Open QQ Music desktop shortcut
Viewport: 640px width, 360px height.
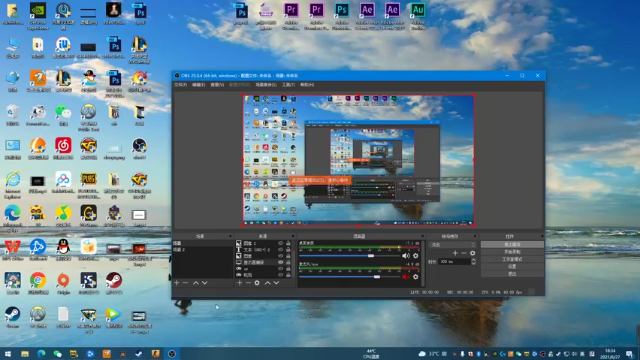point(63,216)
